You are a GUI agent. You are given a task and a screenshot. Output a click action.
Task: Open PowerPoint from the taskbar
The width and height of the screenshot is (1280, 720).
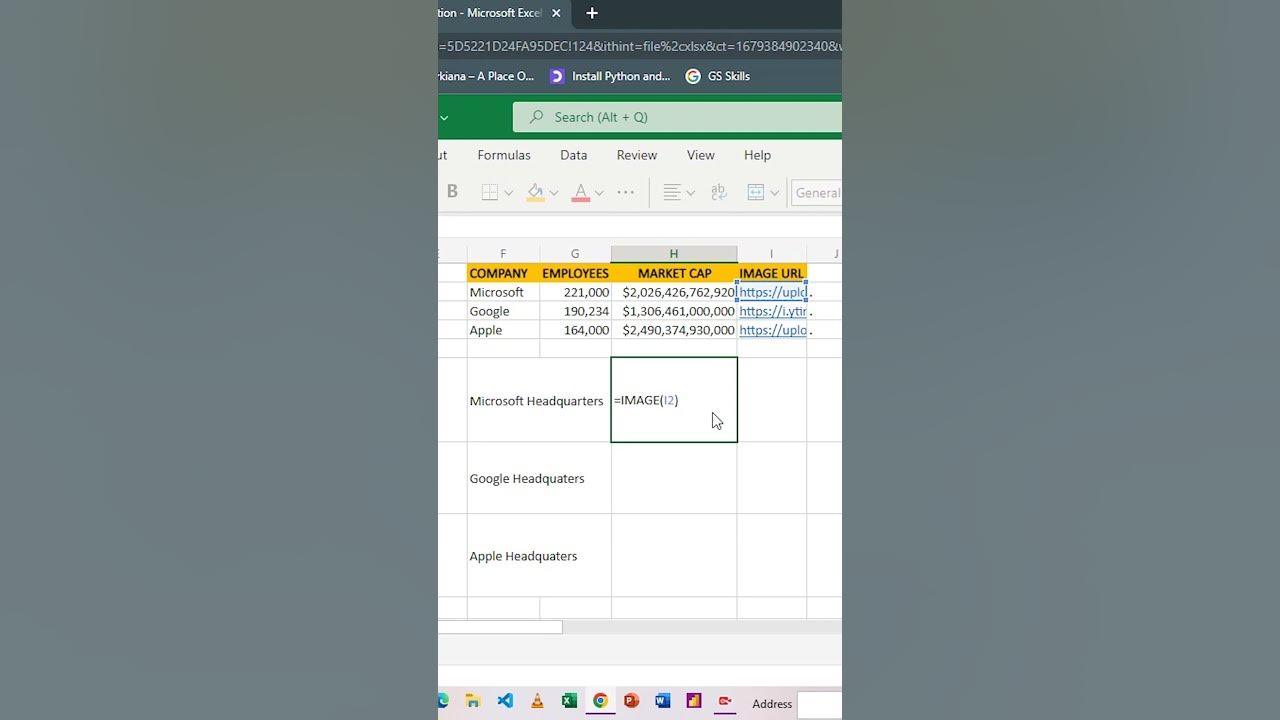[631, 701]
